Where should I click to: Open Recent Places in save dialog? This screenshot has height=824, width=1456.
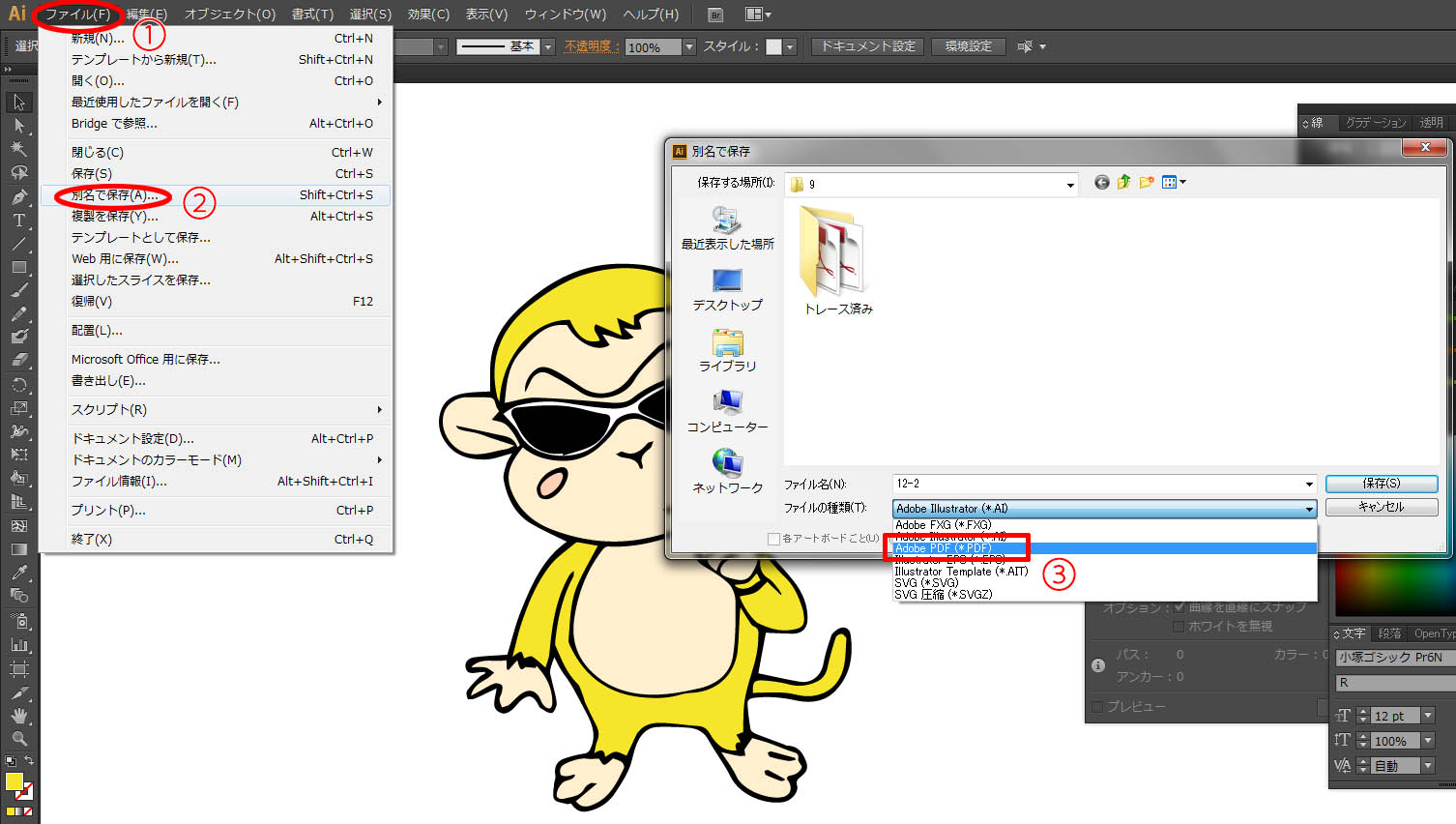click(x=727, y=229)
